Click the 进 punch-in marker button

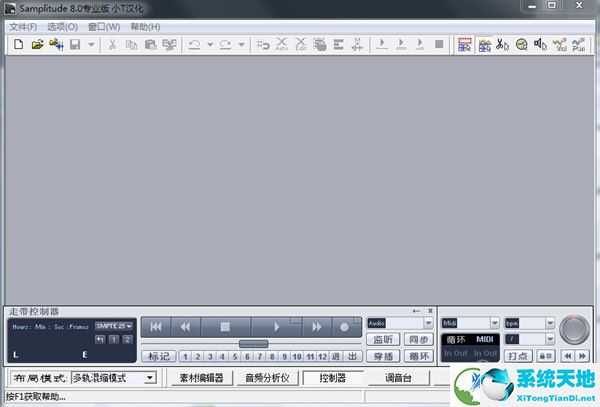click(336, 357)
